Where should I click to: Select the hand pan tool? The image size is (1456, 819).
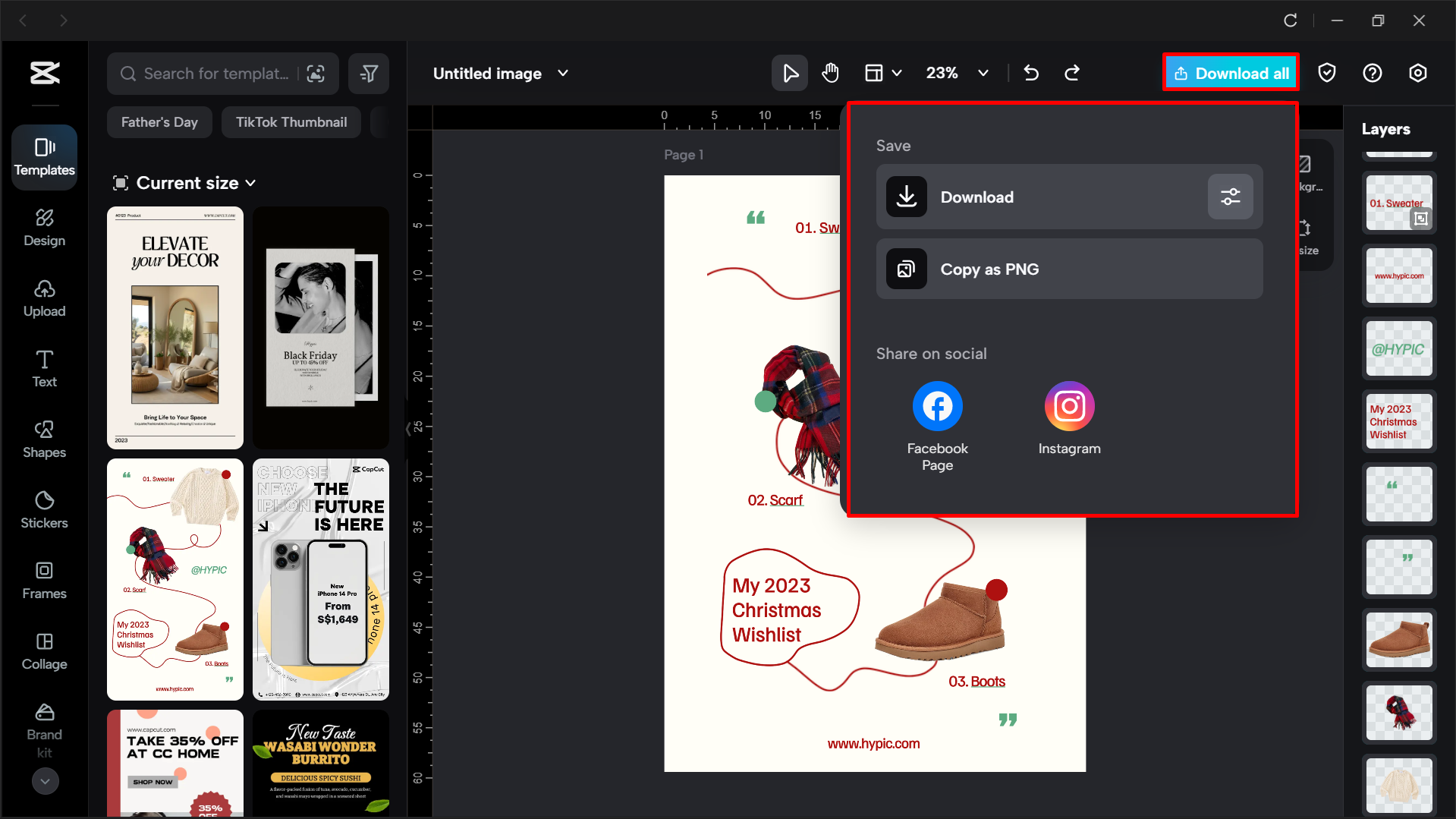pos(831,73)
